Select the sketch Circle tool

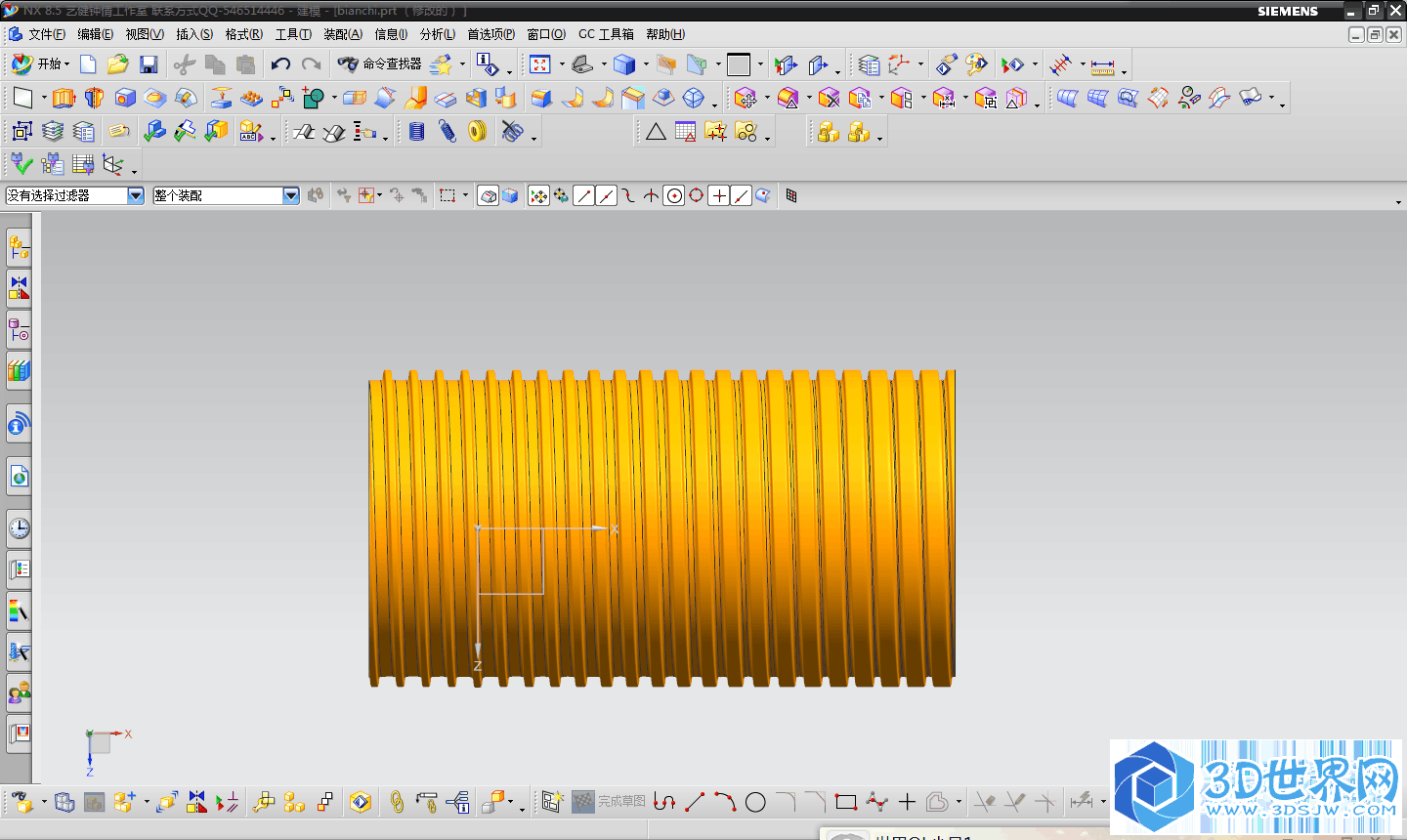click(x=755, y=802)
